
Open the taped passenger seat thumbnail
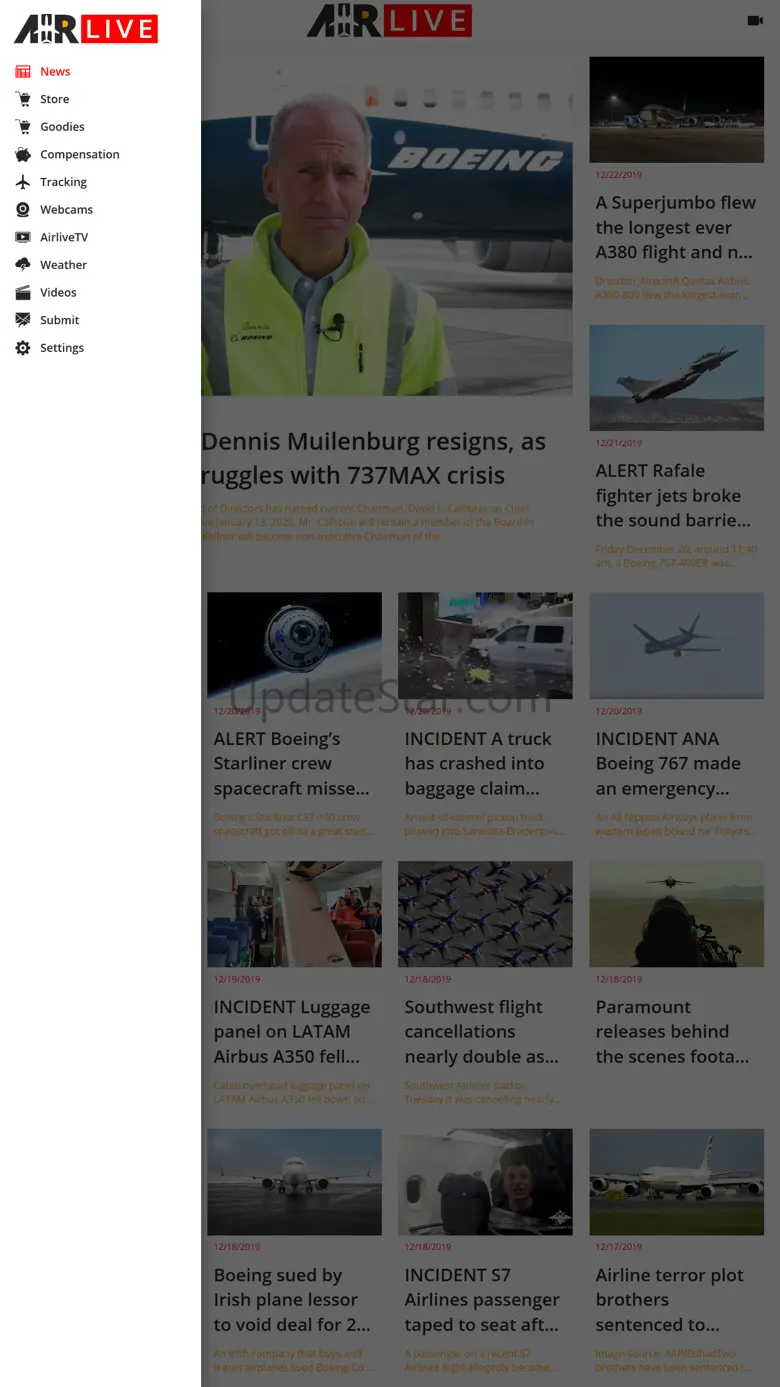[x=485, y=1182]
